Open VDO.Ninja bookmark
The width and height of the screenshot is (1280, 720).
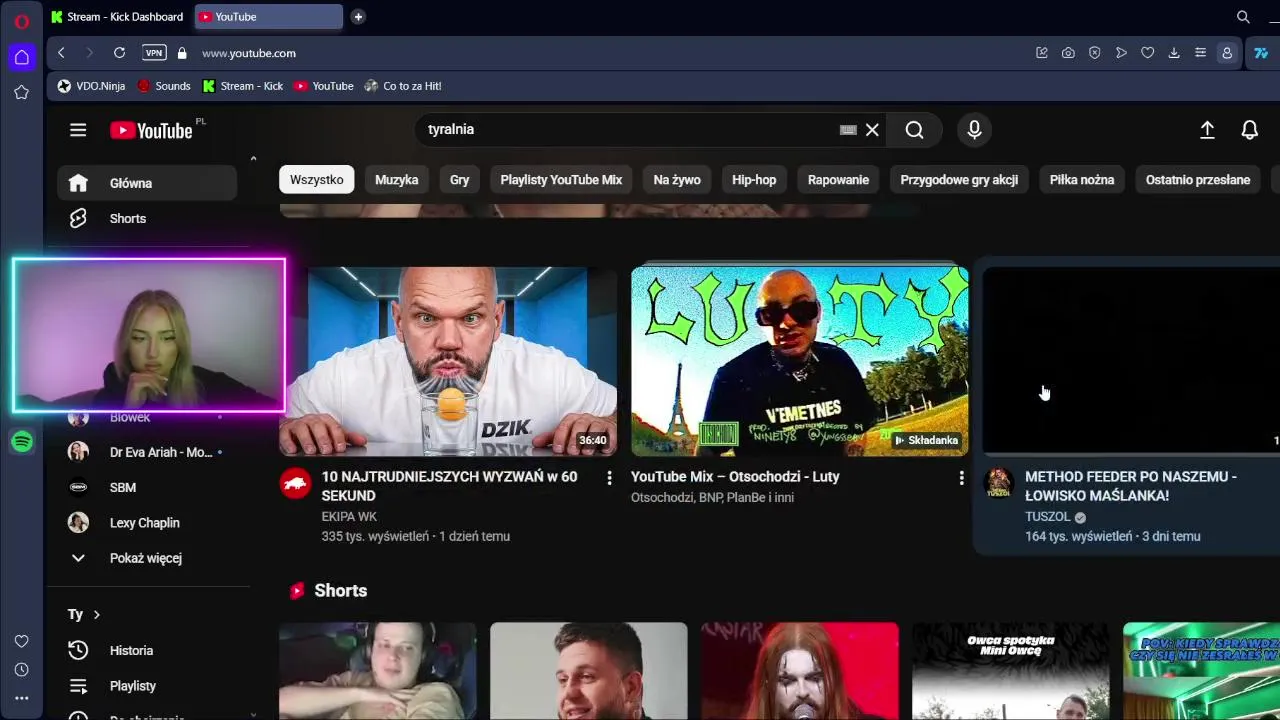click(91, 86)
